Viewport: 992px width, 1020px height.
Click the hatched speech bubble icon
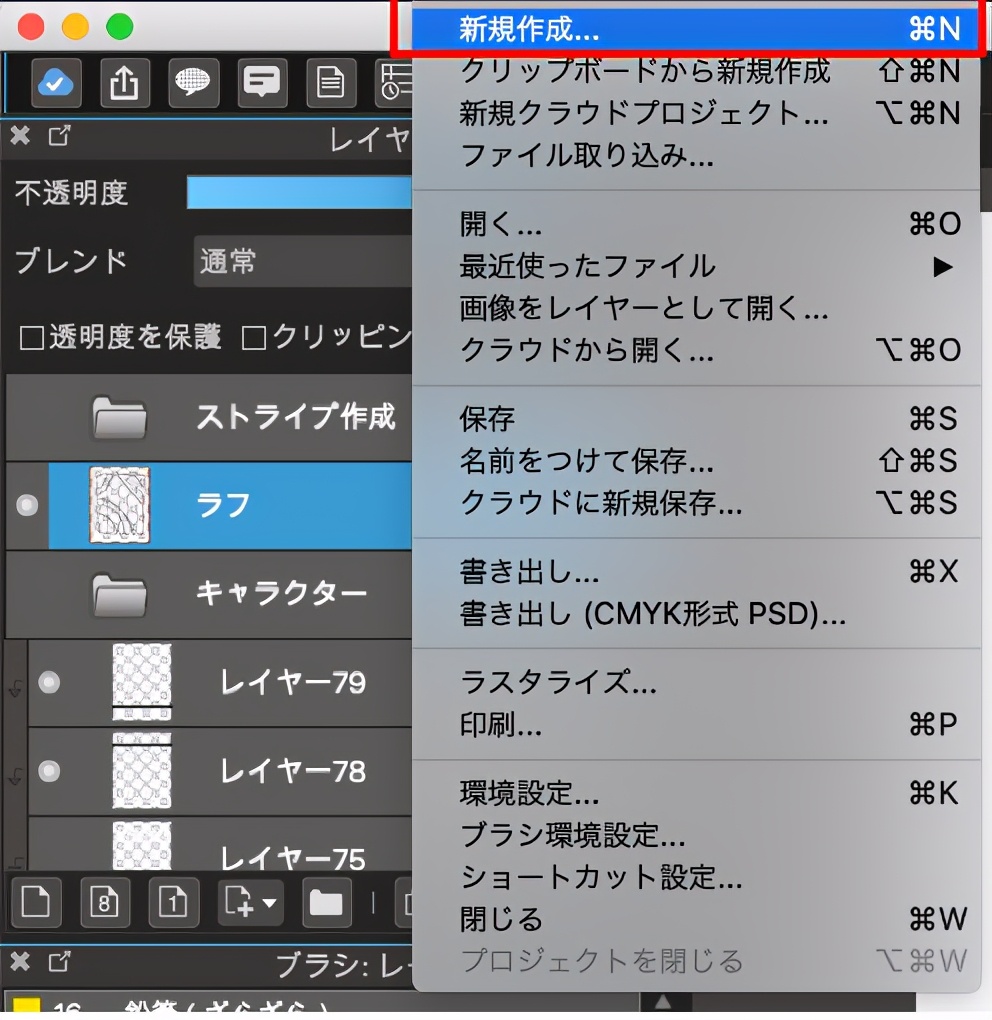click(x=194, y=83)
